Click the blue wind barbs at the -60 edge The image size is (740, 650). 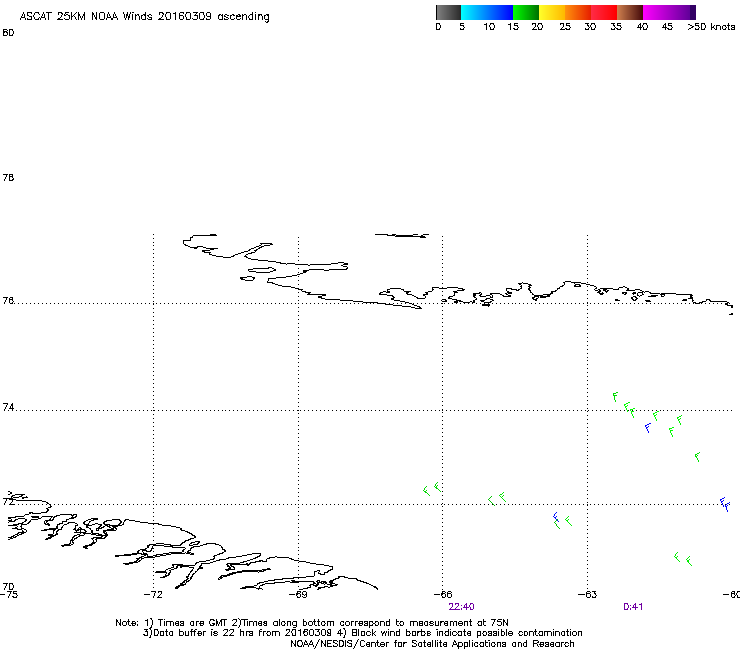click(x=725, y=504)
